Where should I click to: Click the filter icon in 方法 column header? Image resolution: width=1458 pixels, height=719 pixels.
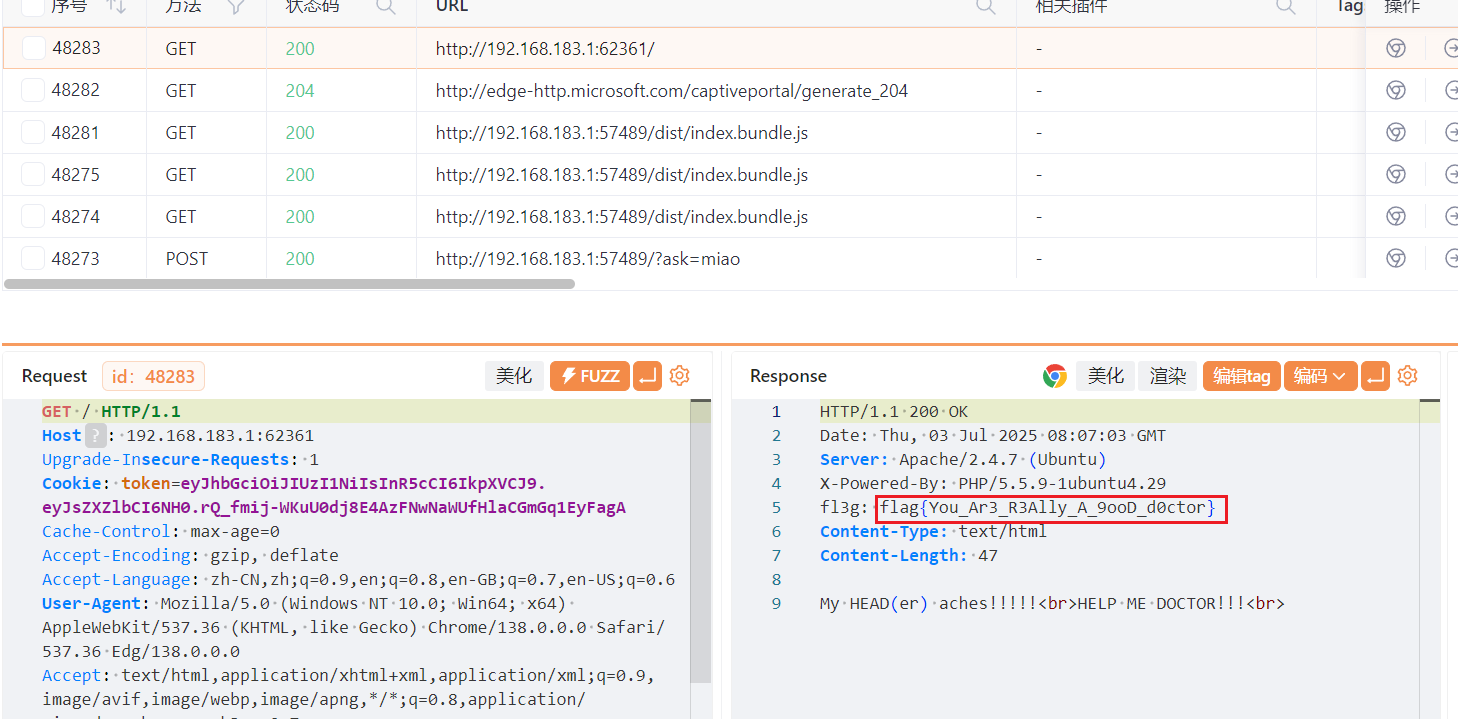click(x=236, y=6)
